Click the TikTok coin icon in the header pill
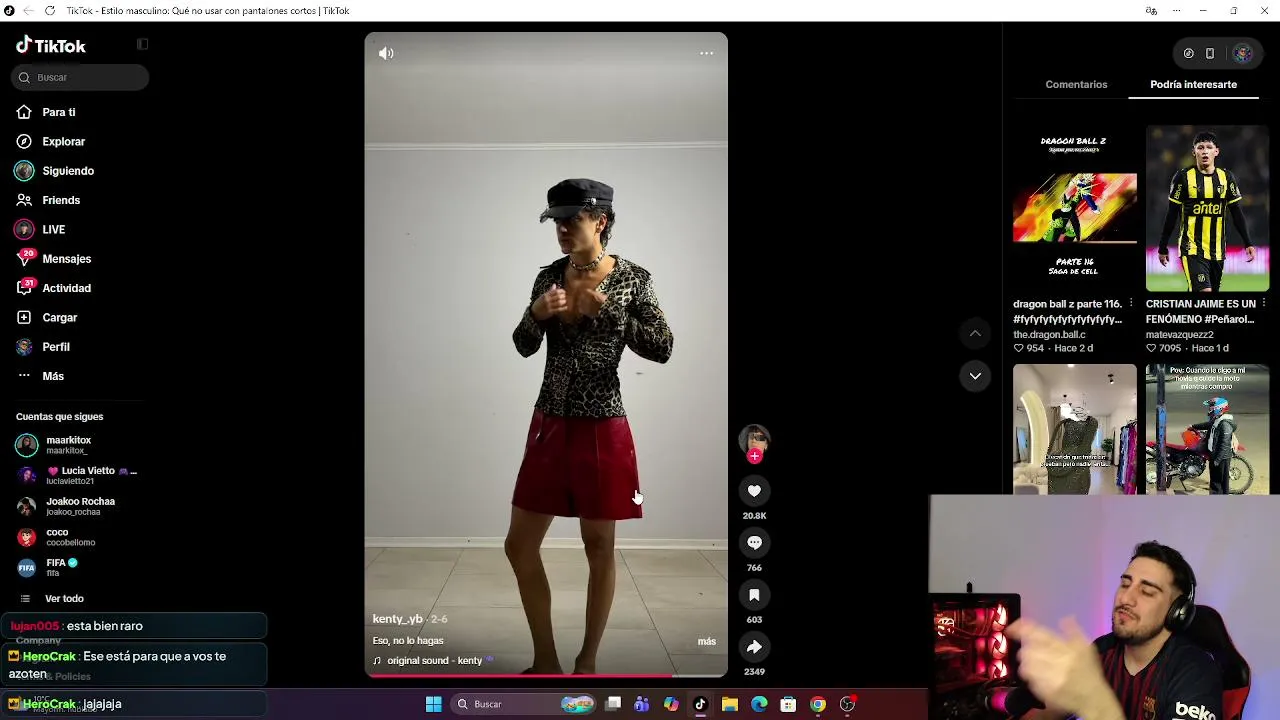The height and width of the screenshot is (720, 1280). coord(1188,54)
